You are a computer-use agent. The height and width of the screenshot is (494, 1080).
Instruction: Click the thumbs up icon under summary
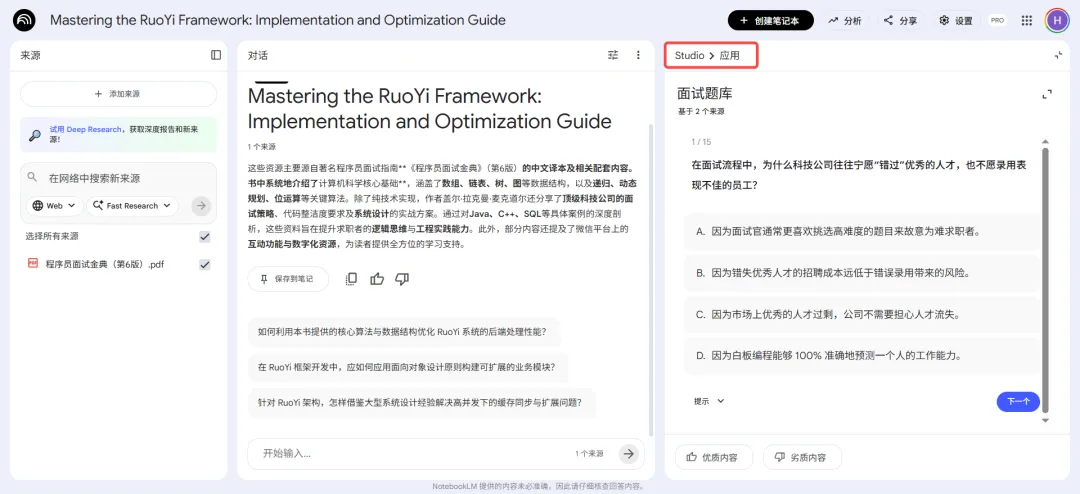(x=377, y=279)
